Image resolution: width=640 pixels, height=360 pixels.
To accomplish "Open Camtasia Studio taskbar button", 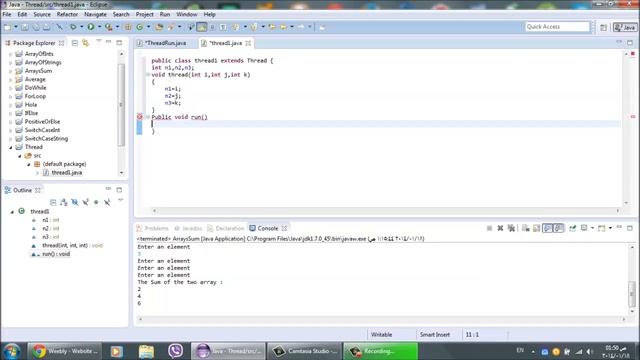I will 304,351.
